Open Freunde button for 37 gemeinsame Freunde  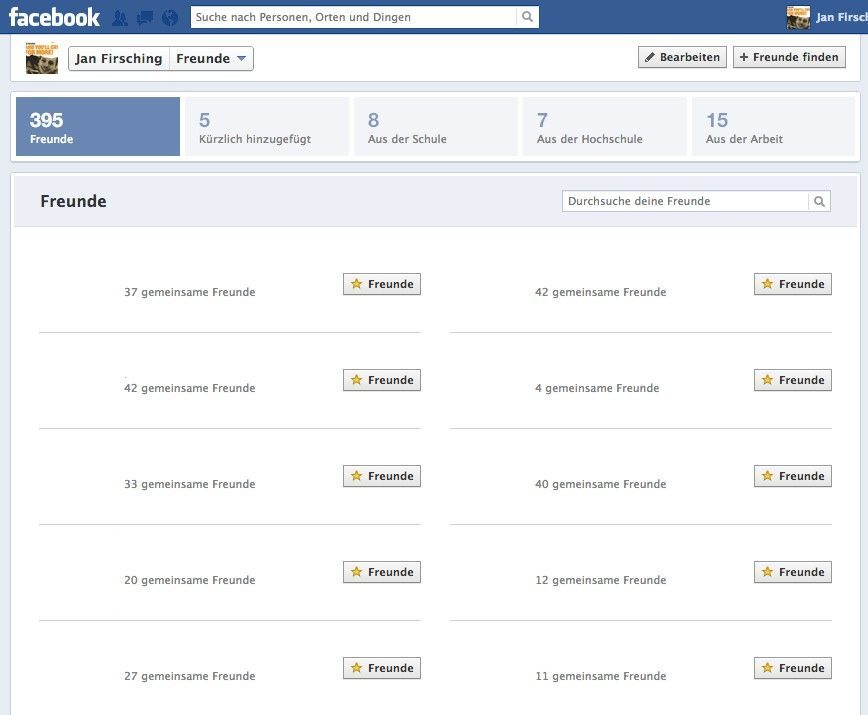[x=382, y=284]
